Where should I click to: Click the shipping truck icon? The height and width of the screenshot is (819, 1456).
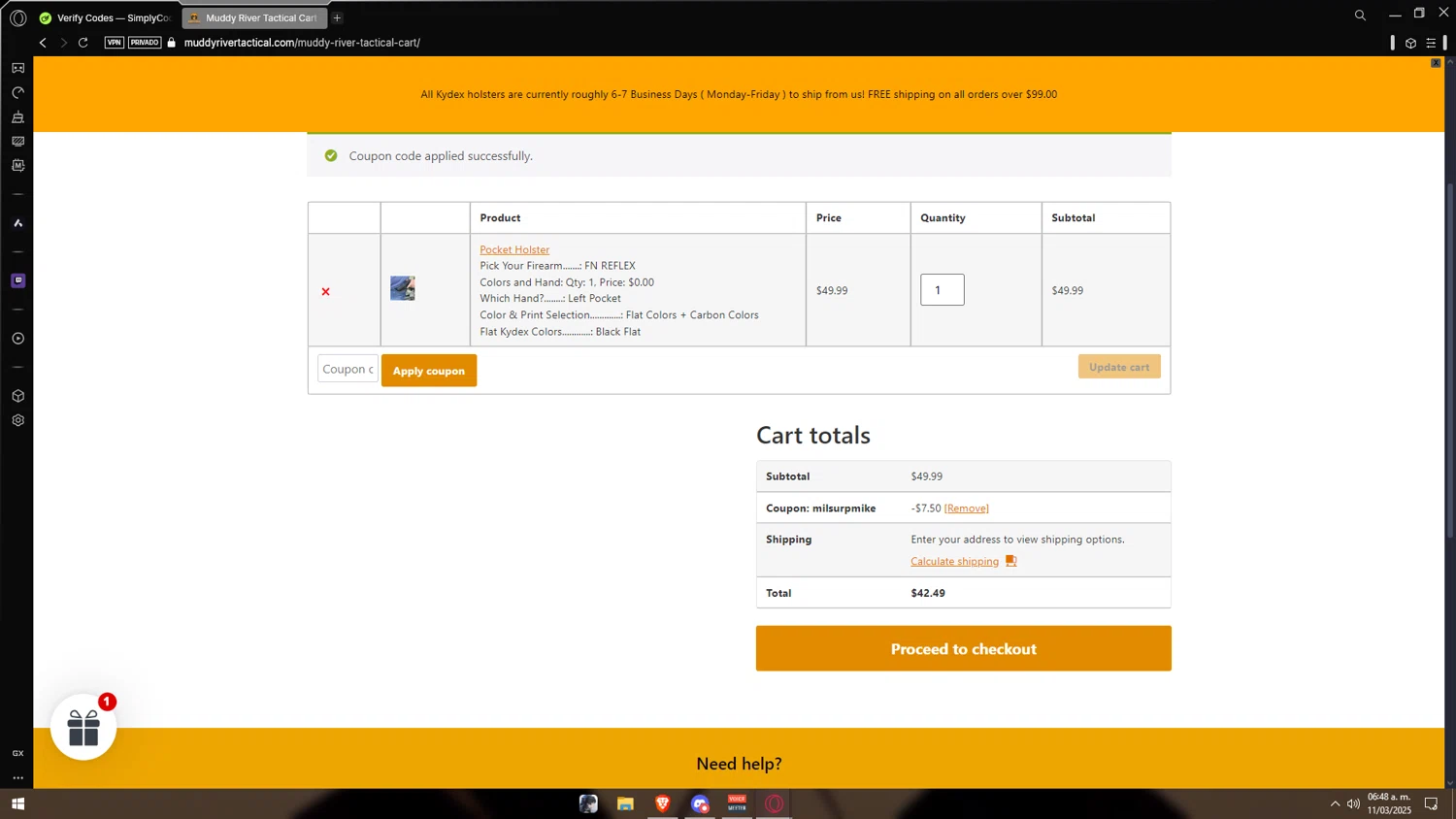[x=1010, y=561]
